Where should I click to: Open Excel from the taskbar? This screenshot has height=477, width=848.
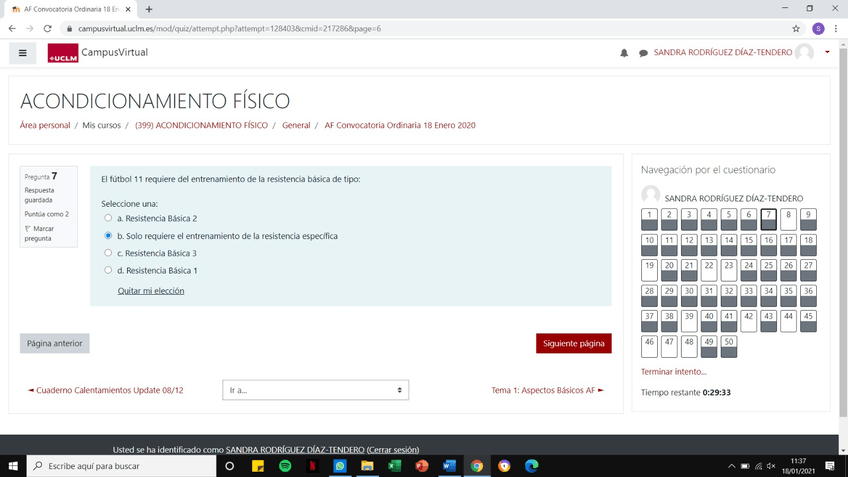point(394,466)
